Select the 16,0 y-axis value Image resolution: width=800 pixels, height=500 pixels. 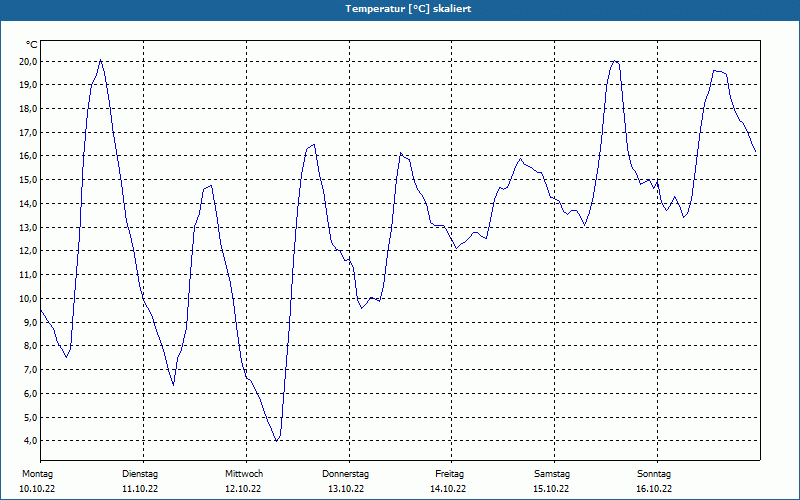coord(28,156)
